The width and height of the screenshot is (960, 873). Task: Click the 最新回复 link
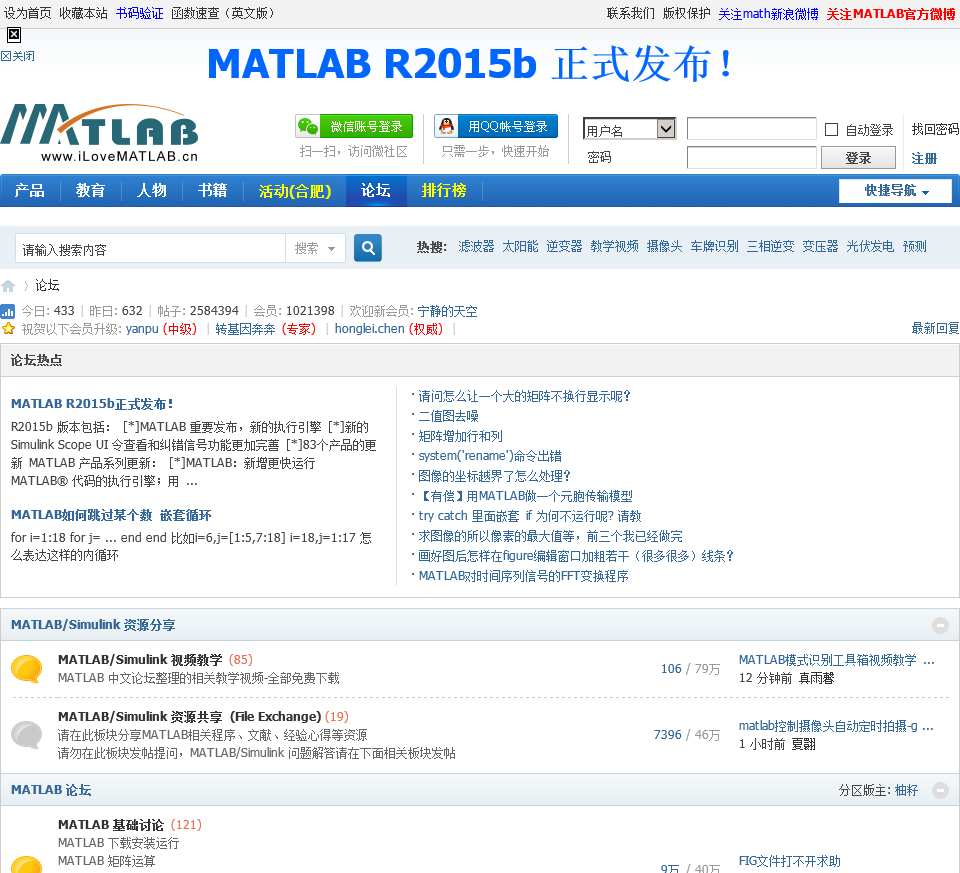[935, 328]
